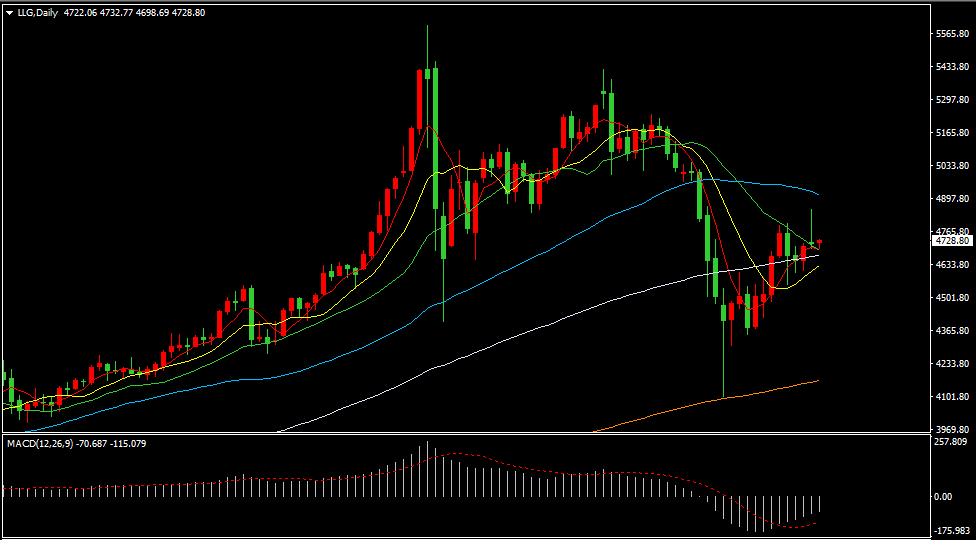The image size is (976, 540).
Task: Click the latest red candle at right edge
Action: [x=819, y=241]
